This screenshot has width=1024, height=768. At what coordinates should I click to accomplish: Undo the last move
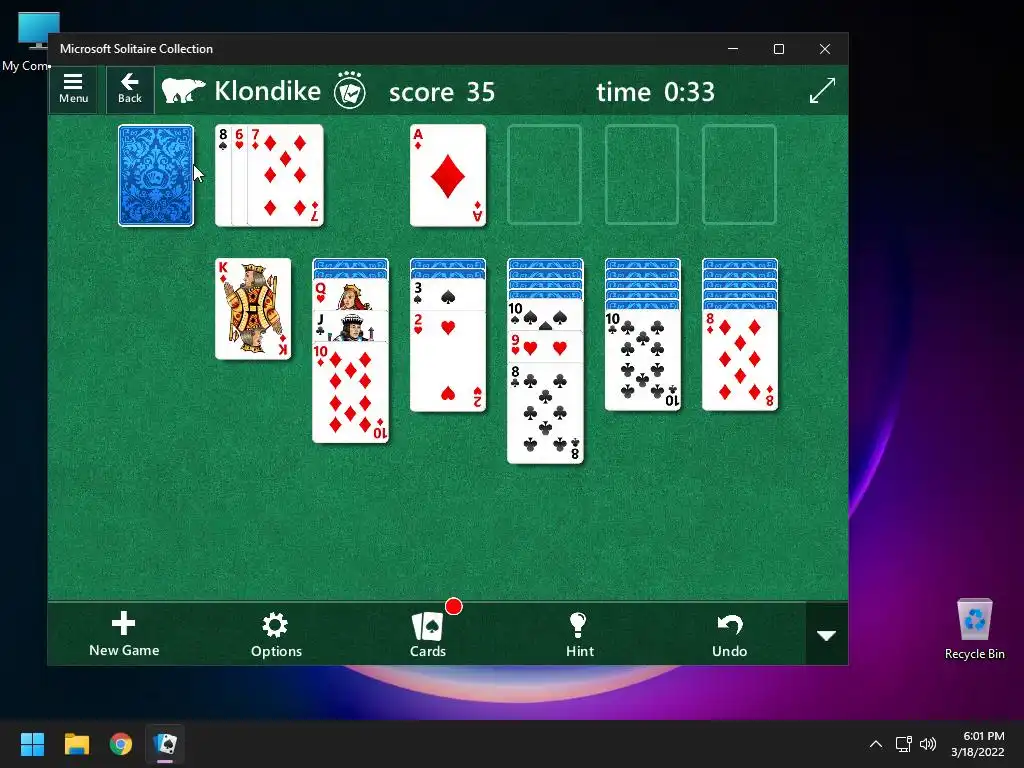point(729,634)
